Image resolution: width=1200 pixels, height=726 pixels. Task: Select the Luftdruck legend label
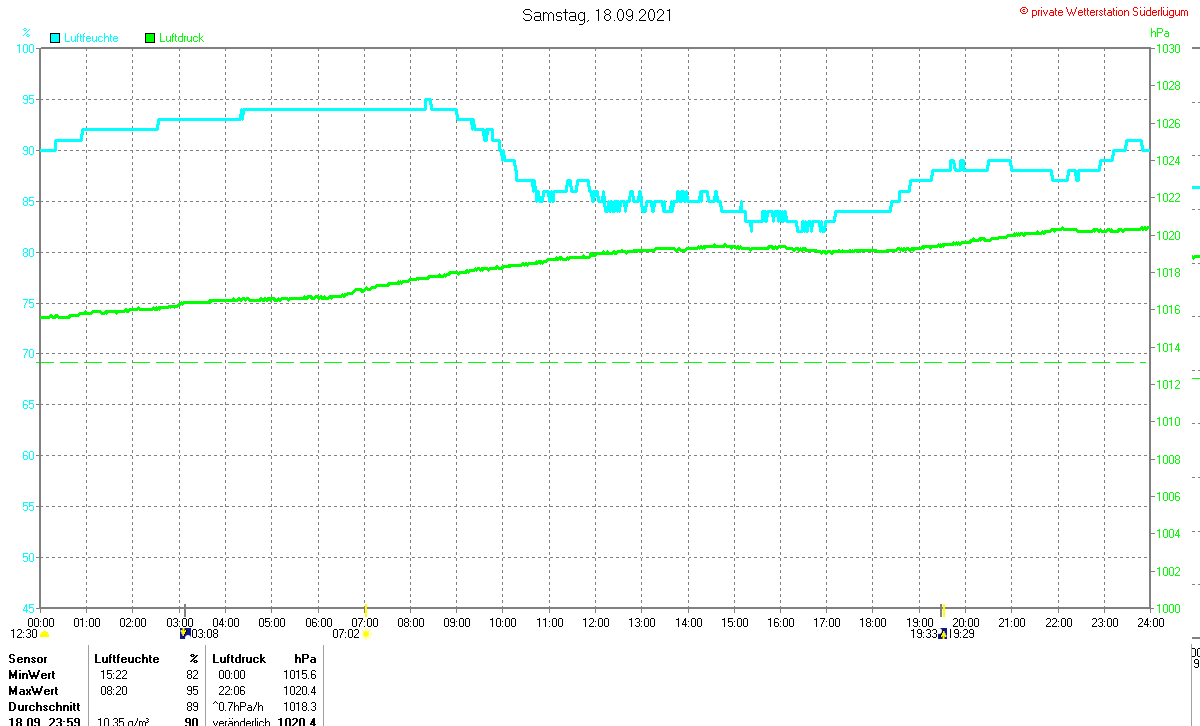[182, 38]
